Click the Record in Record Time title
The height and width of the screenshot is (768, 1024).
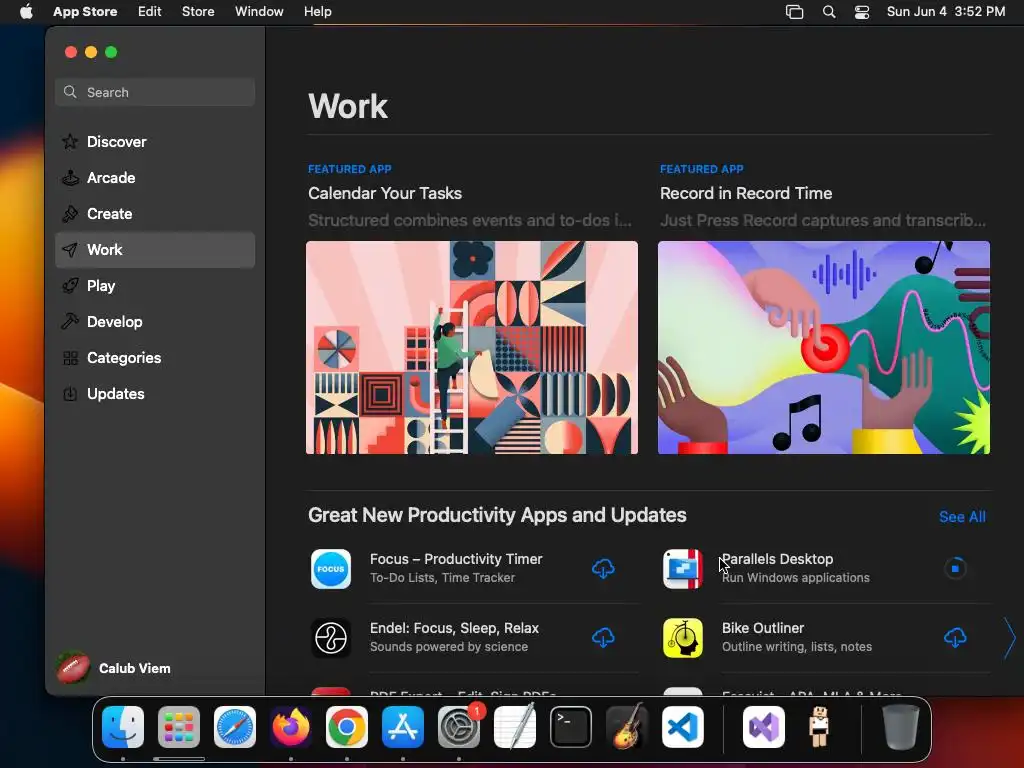[746, 193]
